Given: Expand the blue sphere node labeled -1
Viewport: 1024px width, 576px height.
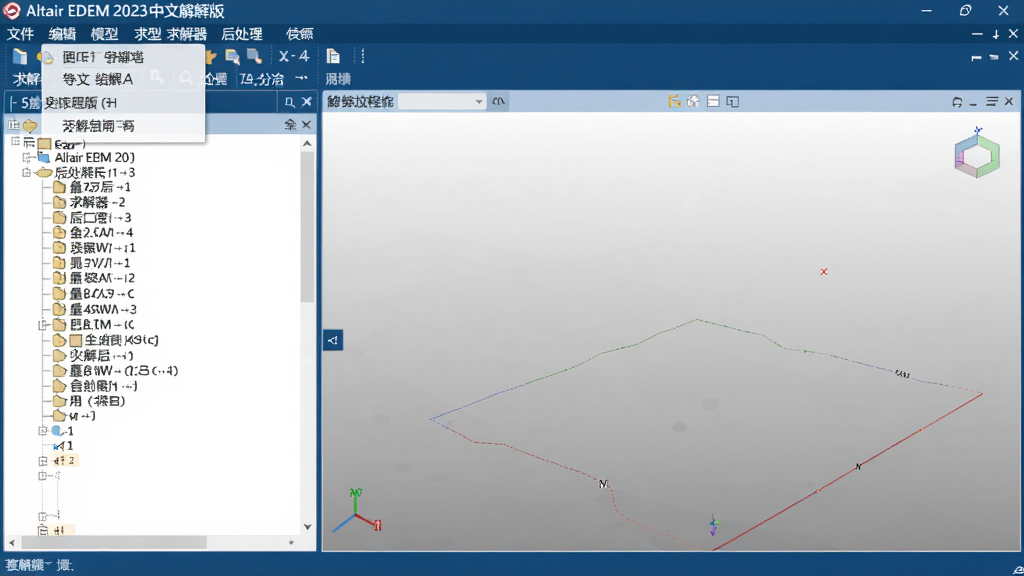Looking at the screenshot, I should click(42, 431).
